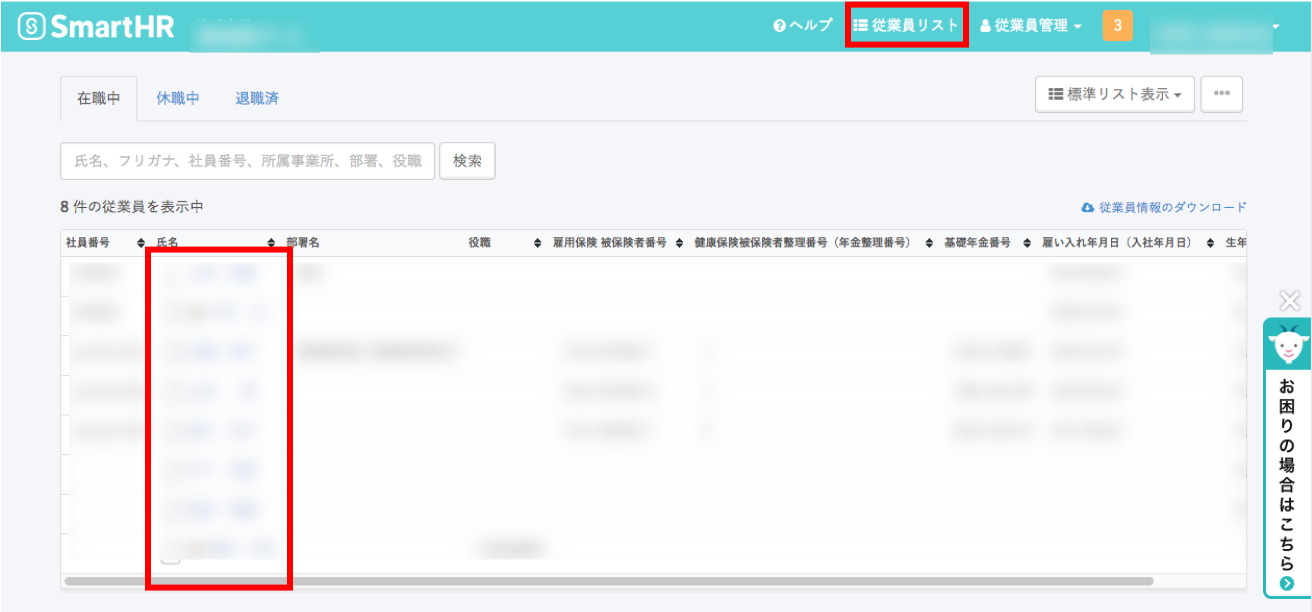Viewport: 1312px width, 612px height.
Task: Click the 検索 search button
Action: 467,160
